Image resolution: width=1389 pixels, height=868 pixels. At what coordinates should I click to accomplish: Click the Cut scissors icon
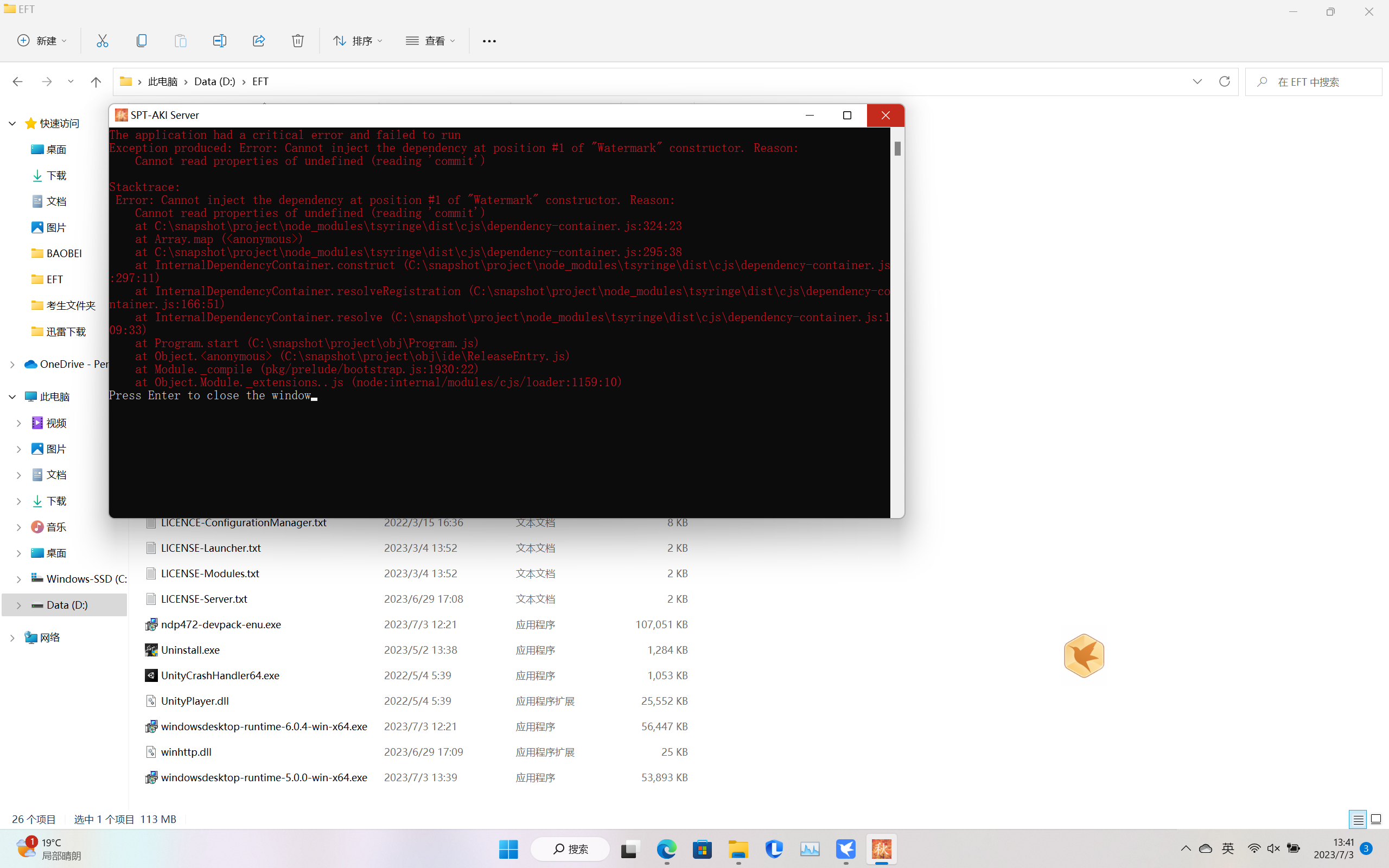[x=102, y=41]
